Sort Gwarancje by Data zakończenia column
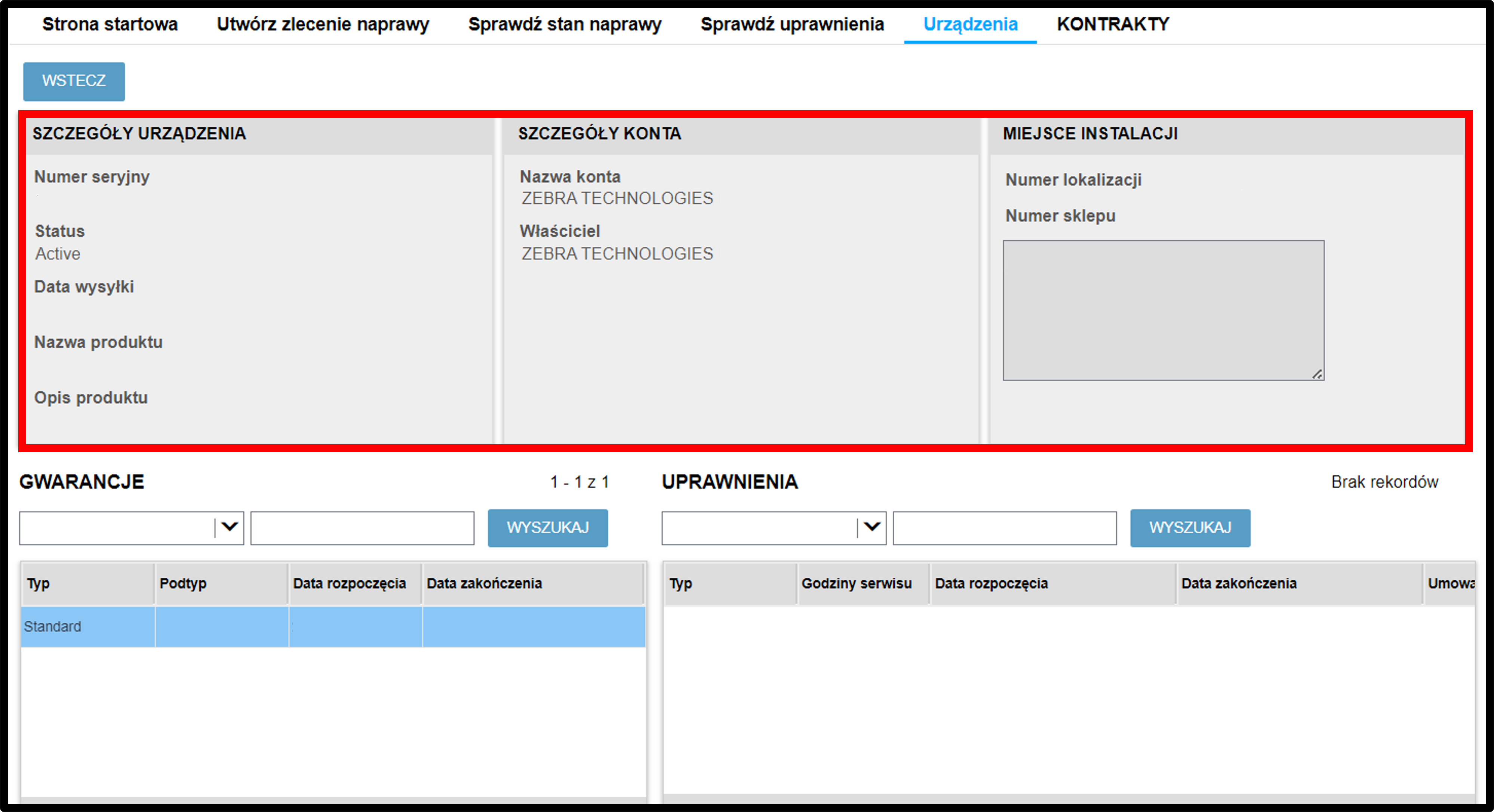Viewport: 1494px width, 812px height. tap(532, 584)
